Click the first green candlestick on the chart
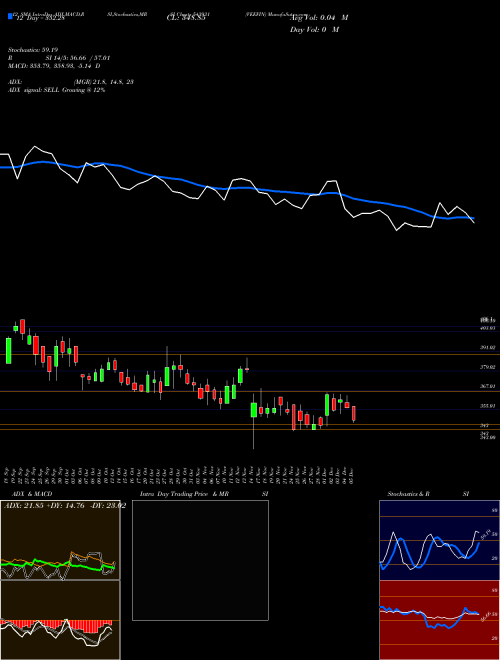 point(8,350)
